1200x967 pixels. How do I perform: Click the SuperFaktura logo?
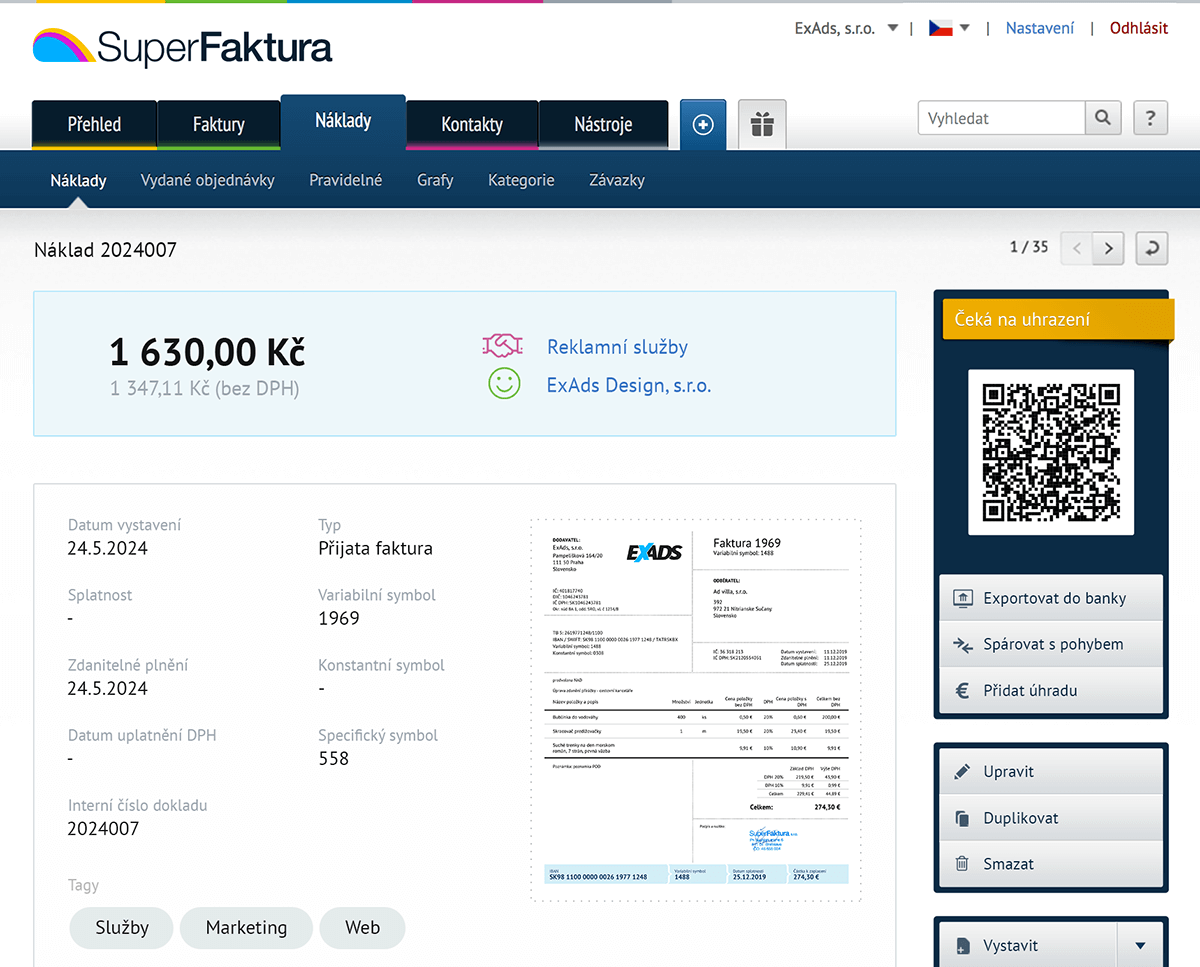point(182,47)
